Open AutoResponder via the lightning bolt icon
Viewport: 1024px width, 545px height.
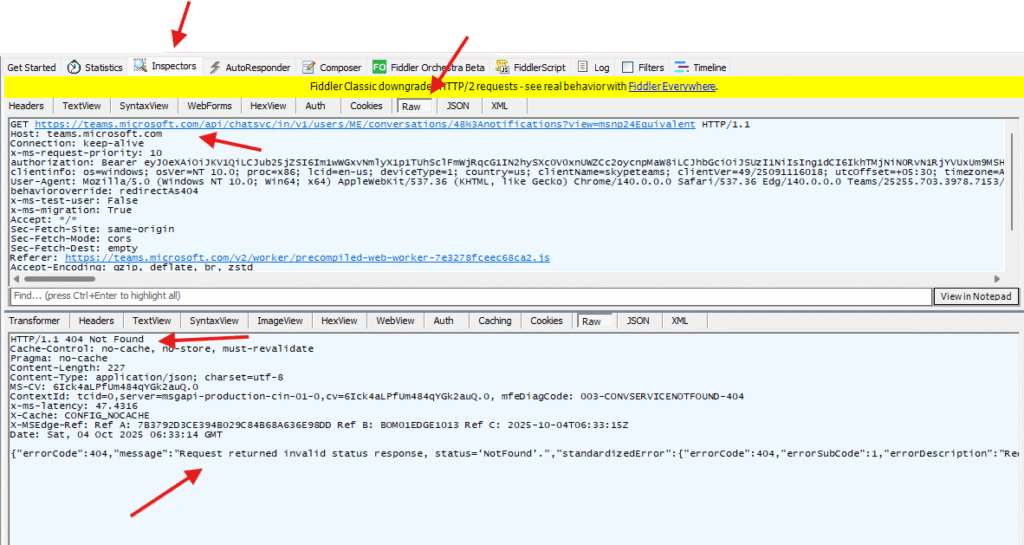click(215, 68)
